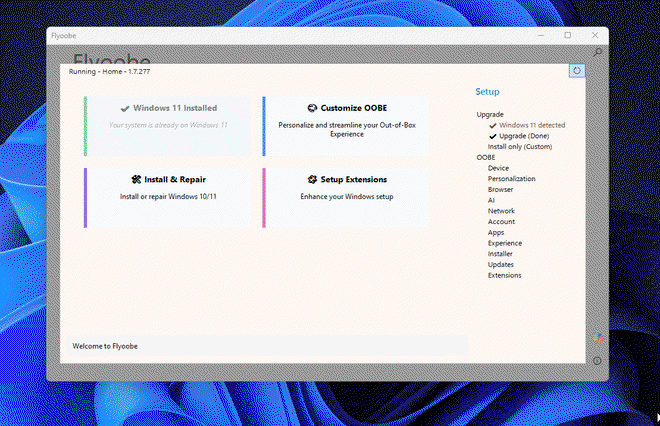Select the Windows 11 Installed card
This screenshot has width=660, height=426.
coord(168,126)
